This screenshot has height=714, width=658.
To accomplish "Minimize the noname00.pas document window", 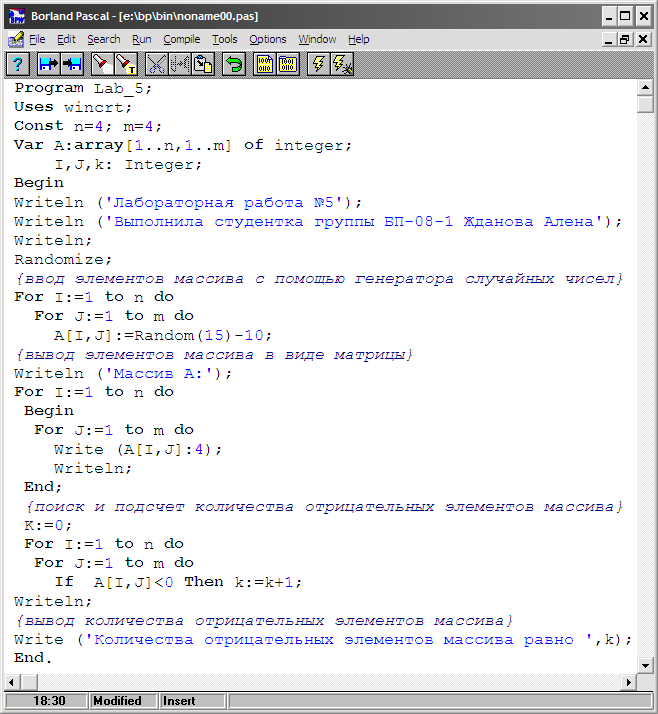I will (x=608, y=40).
